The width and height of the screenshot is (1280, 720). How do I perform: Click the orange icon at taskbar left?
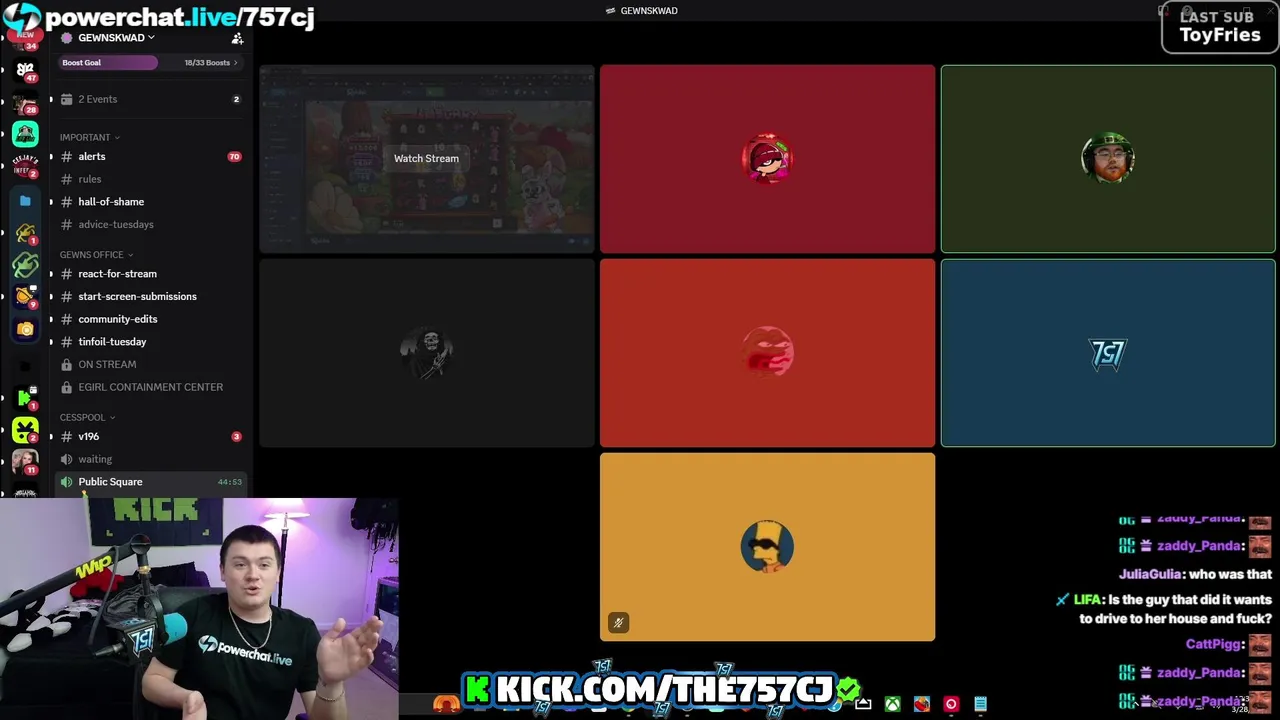click(x=446, y=704)
